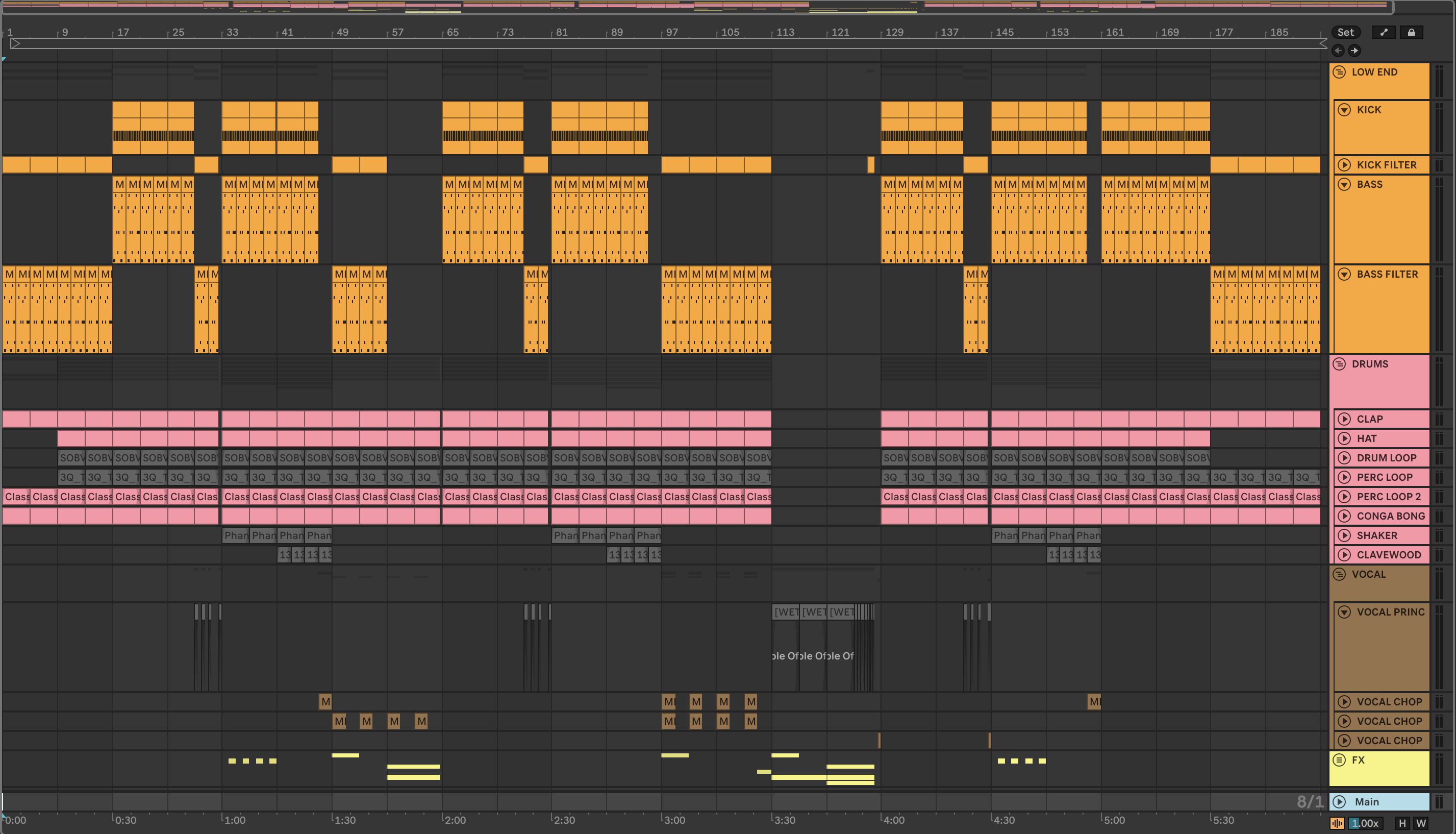Click the VOCAL group fold icon
Image resolution: width=1456 pixels, height=834 pixels.
(x=1339, y=574)
